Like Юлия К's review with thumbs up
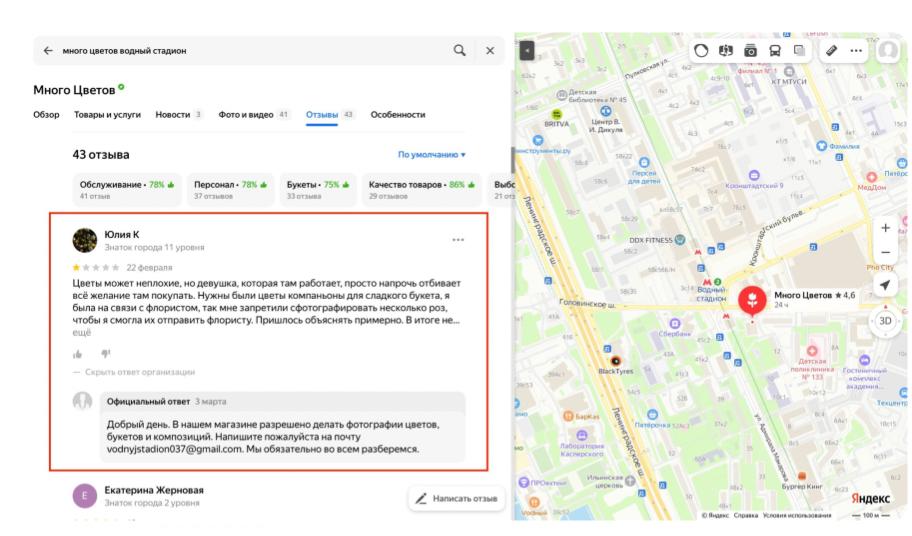This screenshot has width=912, height=536. point(77,354)
